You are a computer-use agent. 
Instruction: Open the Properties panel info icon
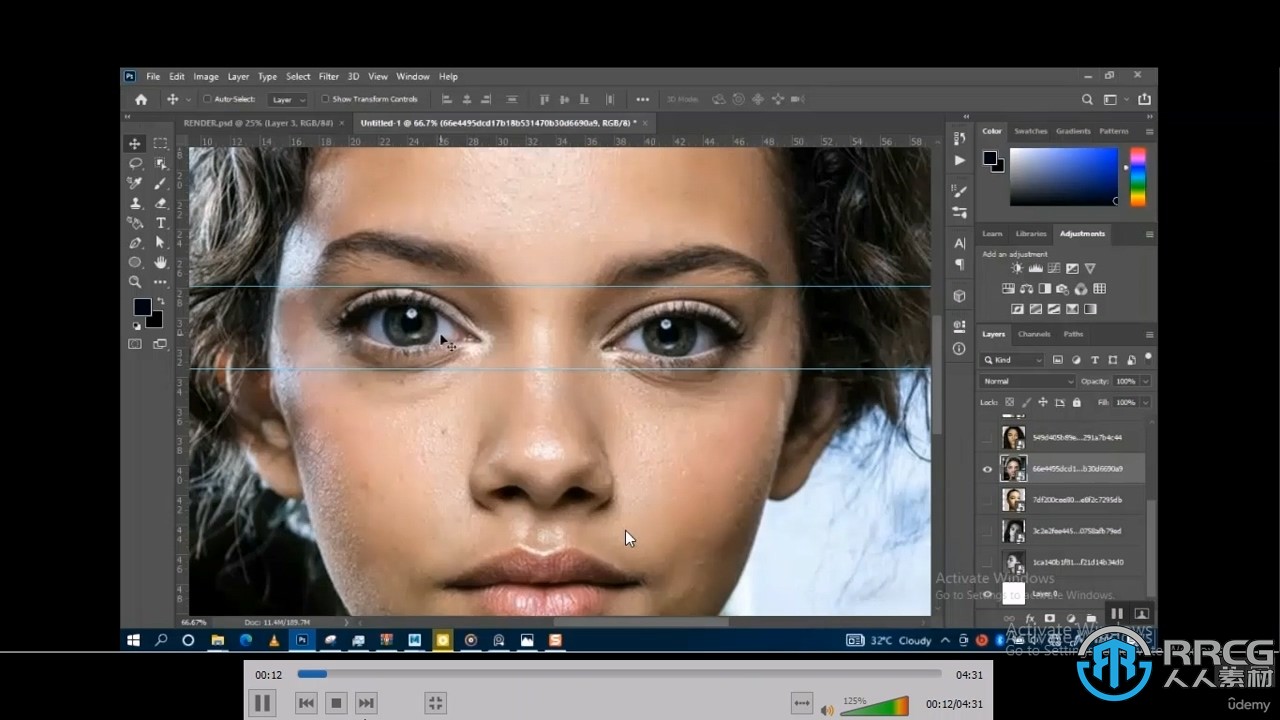click(959, 349)
